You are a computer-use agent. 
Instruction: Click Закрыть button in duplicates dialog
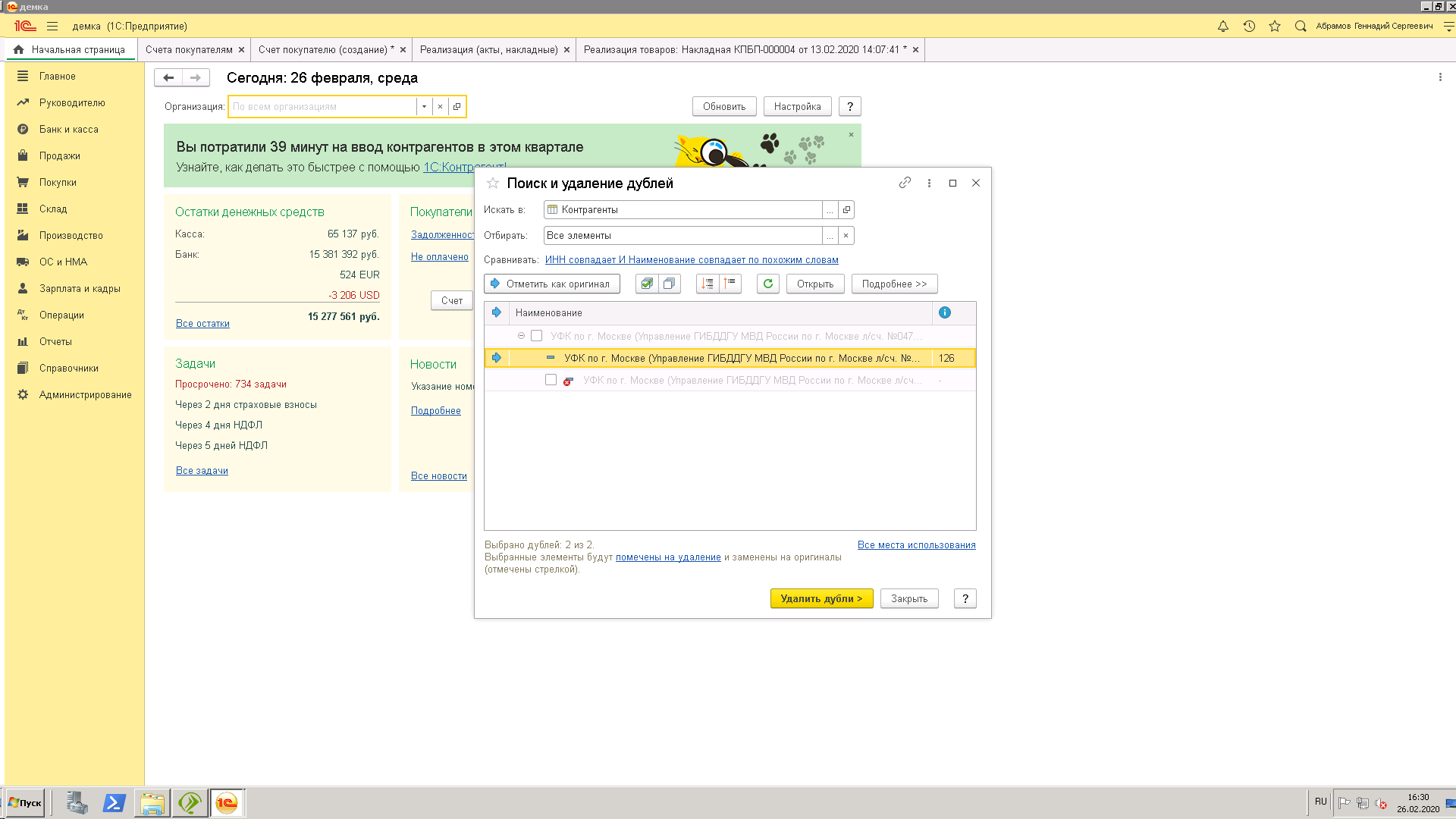[x=909, y=598]
